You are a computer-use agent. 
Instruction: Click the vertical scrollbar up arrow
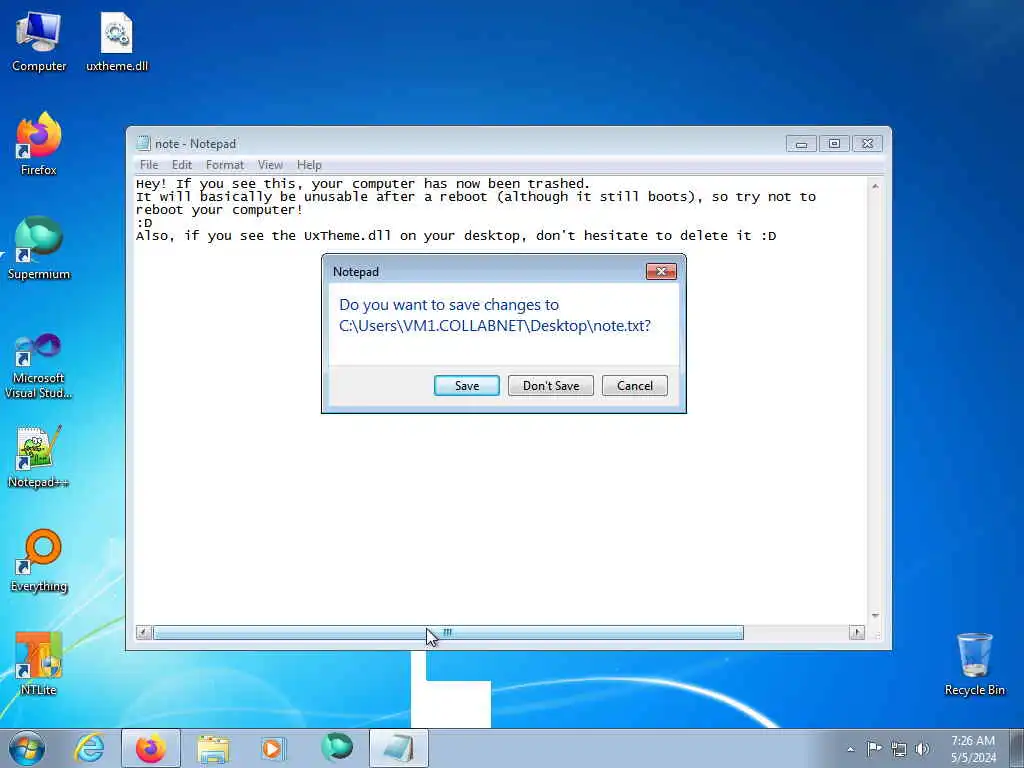(875, 186)
